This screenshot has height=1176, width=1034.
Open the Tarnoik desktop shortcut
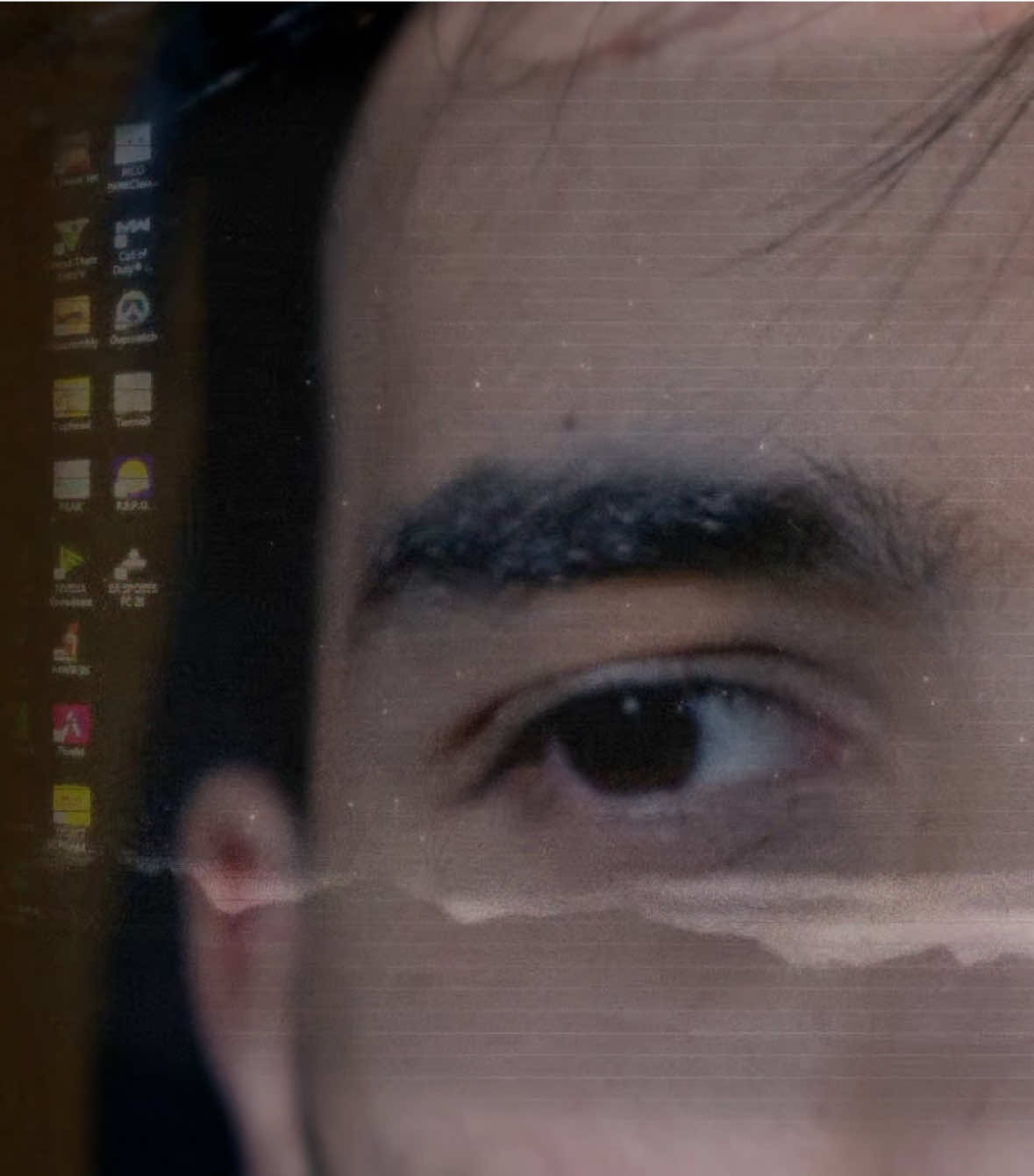(x=132, y=399)
